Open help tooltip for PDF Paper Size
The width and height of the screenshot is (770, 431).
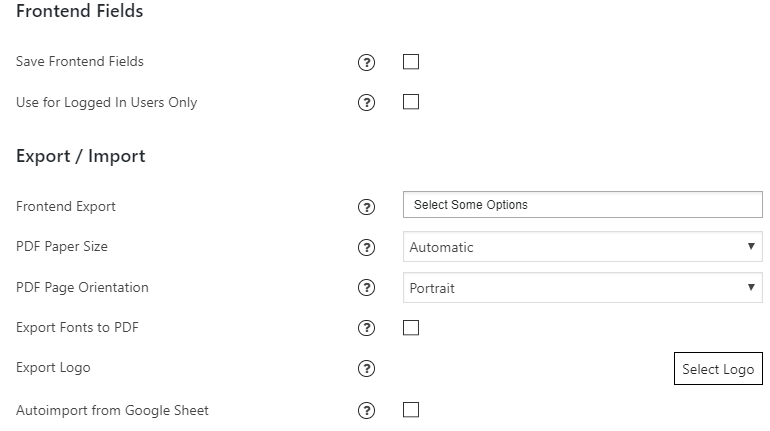[x=366, y=247]
